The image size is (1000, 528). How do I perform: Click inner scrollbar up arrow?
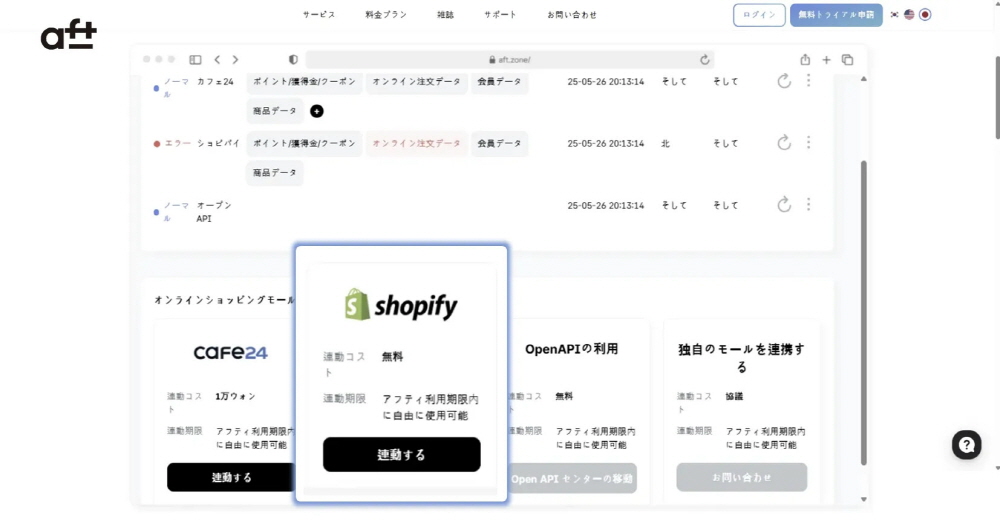(864, 79)
